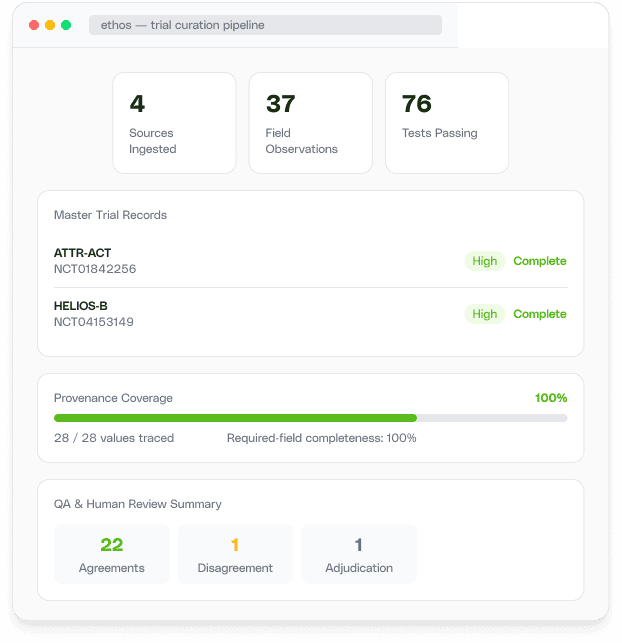Click the green 100% coverage value
Viewport: 622px width, 643px height.
[x=551, y=398]
